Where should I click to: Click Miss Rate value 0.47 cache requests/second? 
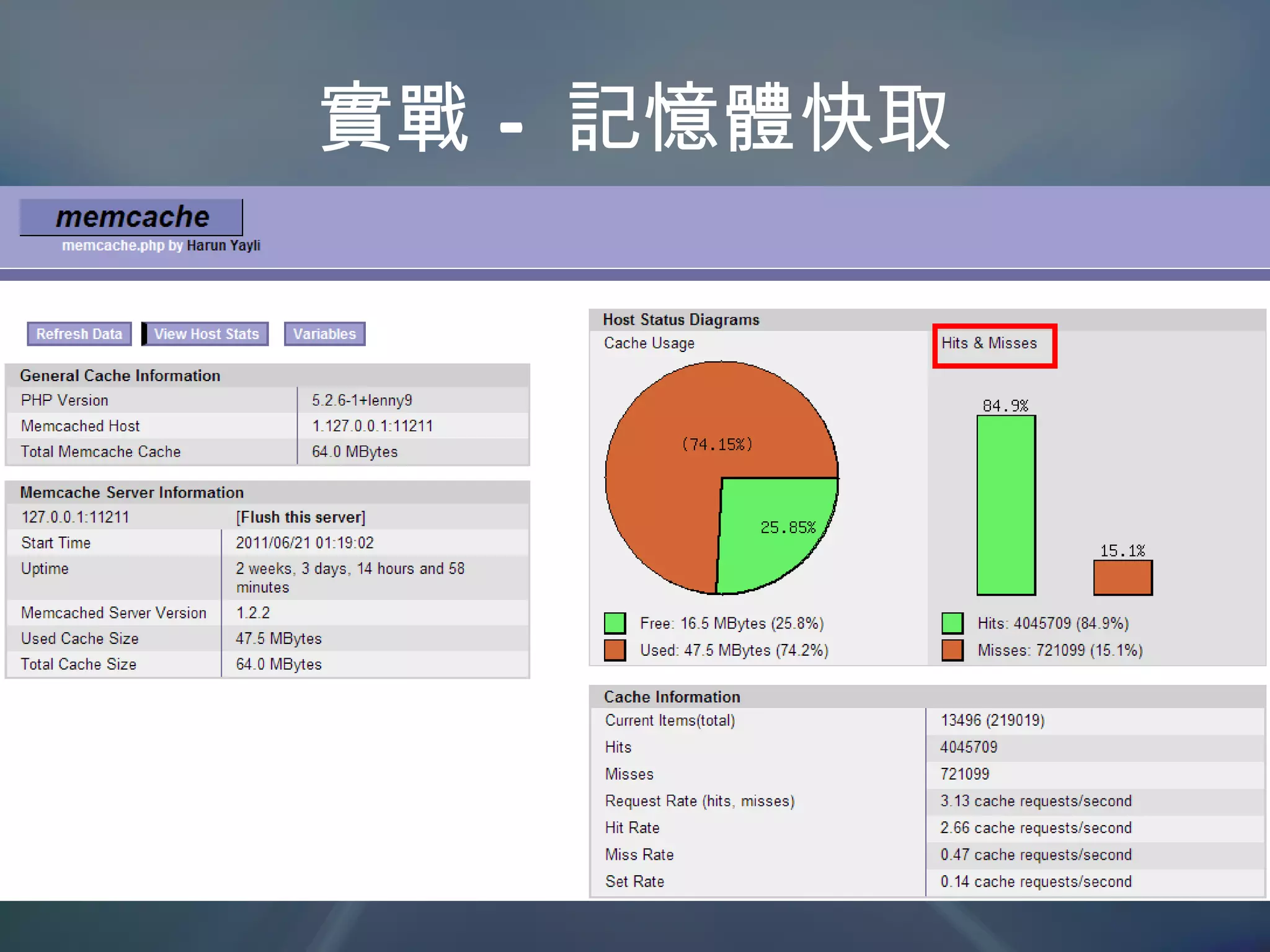coord(1036,855)
